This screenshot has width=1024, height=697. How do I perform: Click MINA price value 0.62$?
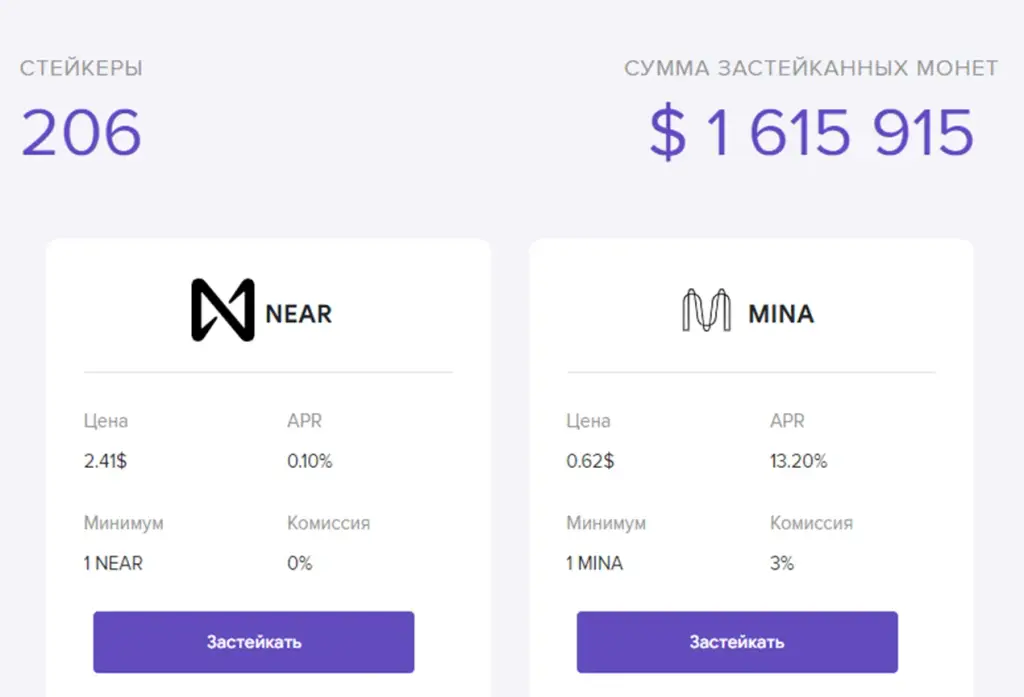[x=590, y=461]
